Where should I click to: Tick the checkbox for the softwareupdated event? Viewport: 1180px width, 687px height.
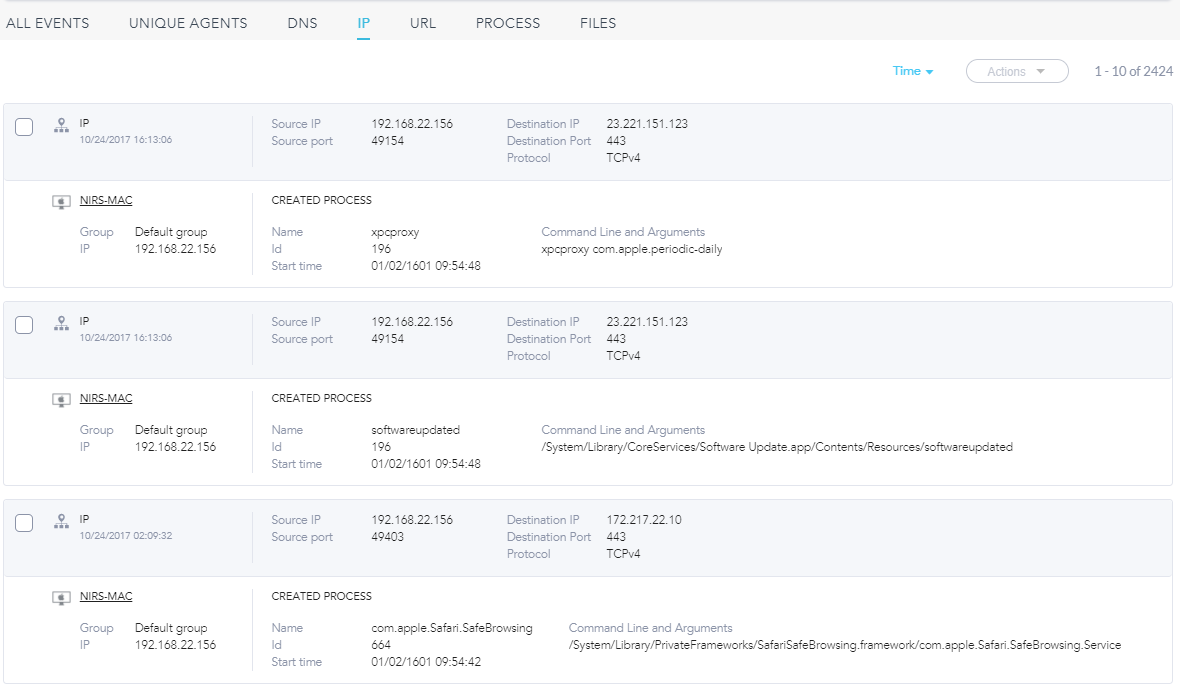[x=25, y=324]
